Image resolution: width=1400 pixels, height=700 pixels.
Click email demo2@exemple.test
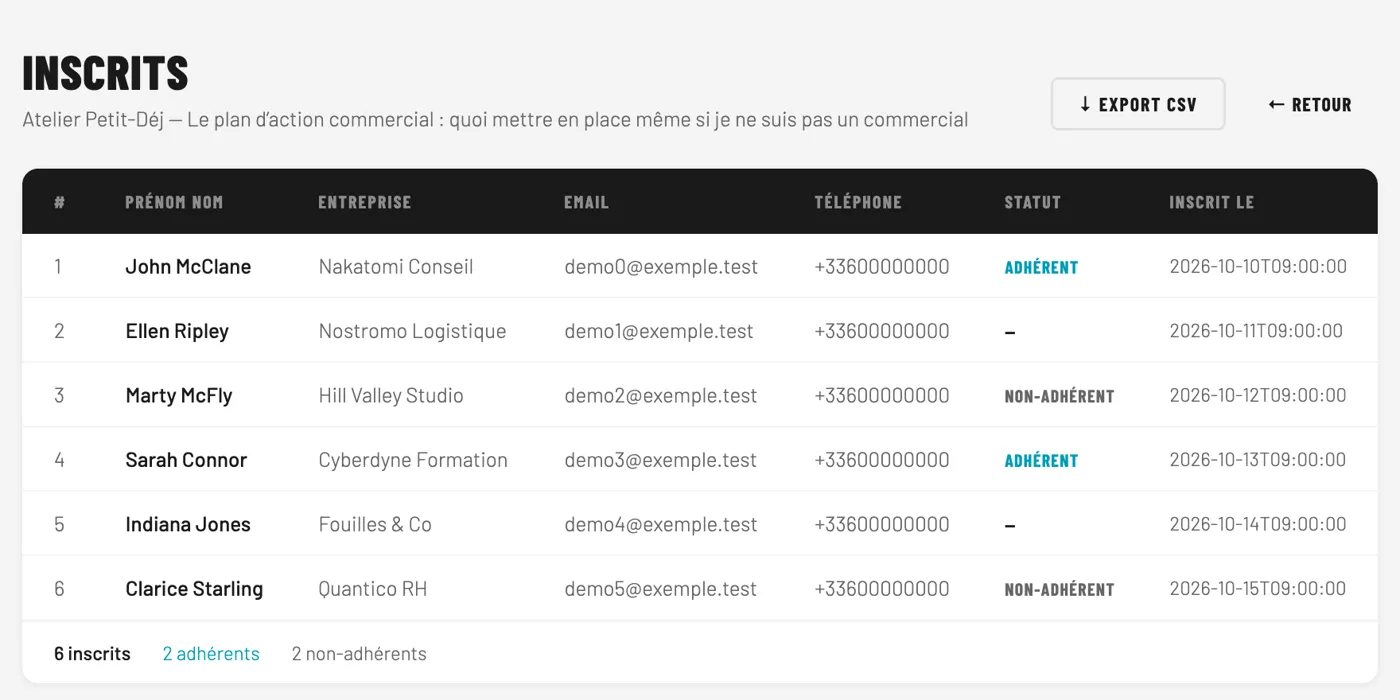point(661,395)
